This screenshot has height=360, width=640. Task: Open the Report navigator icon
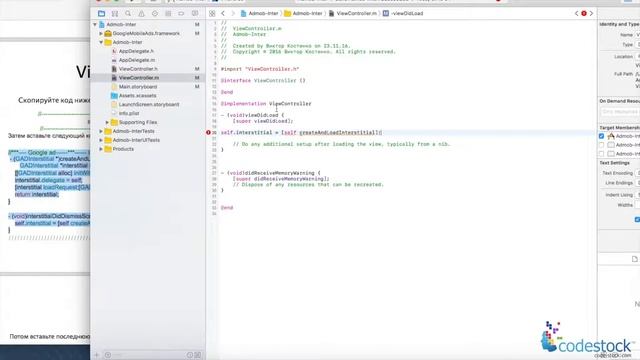click(x=195, y=13)
